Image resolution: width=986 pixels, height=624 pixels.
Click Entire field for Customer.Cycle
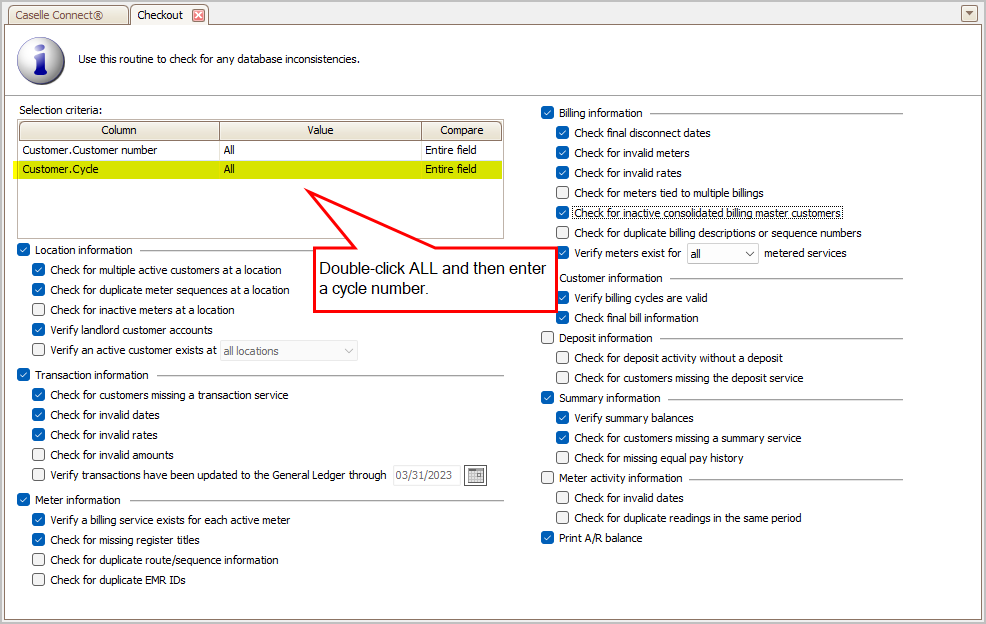coord(451,169)
